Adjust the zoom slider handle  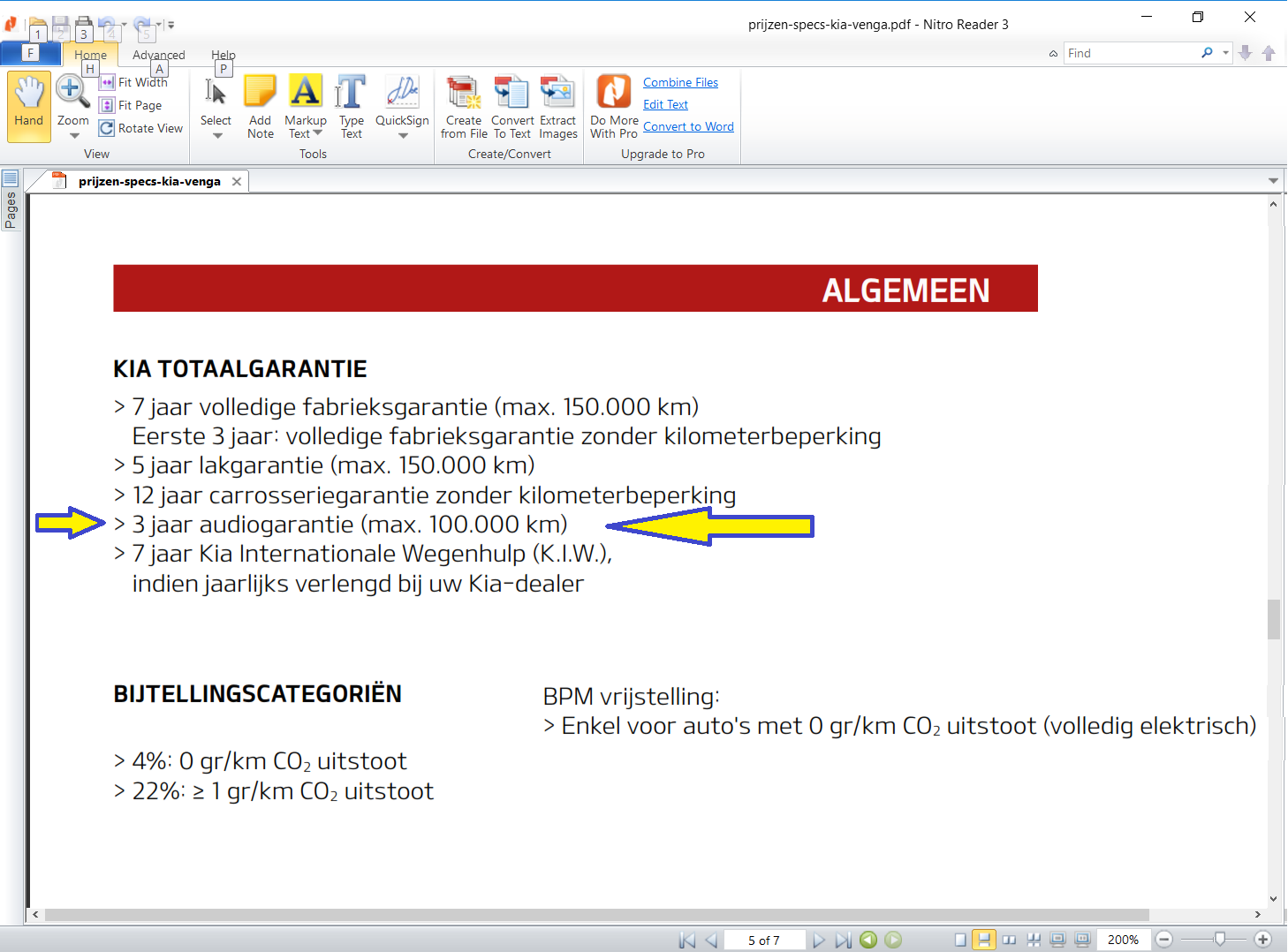pyautogui.click(x=1220, y=940)
